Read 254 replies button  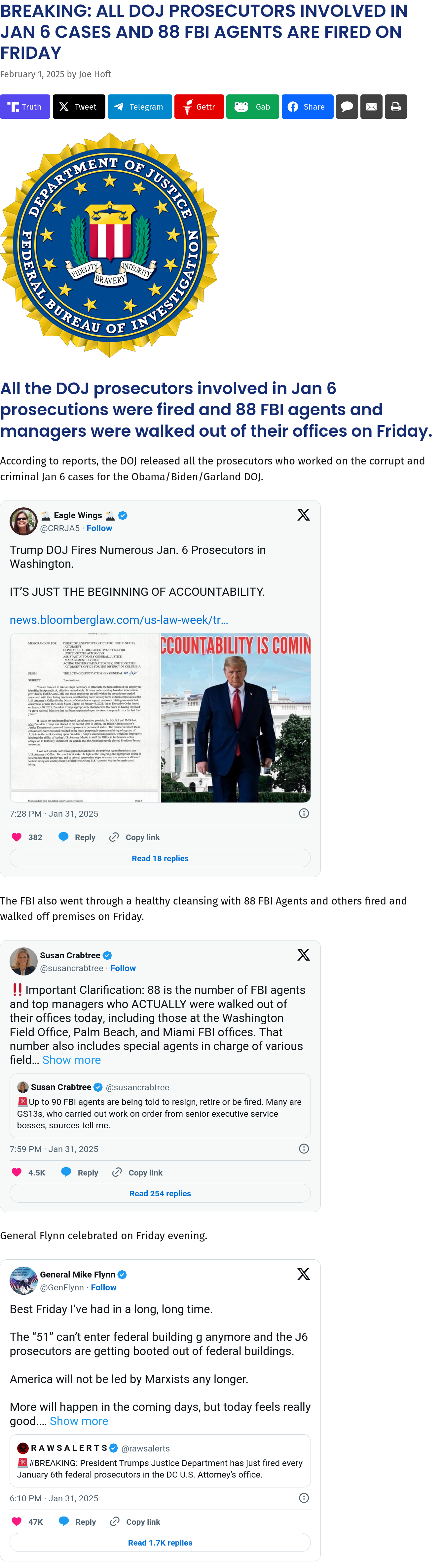pyautogui.click(x=160, y=1193)
